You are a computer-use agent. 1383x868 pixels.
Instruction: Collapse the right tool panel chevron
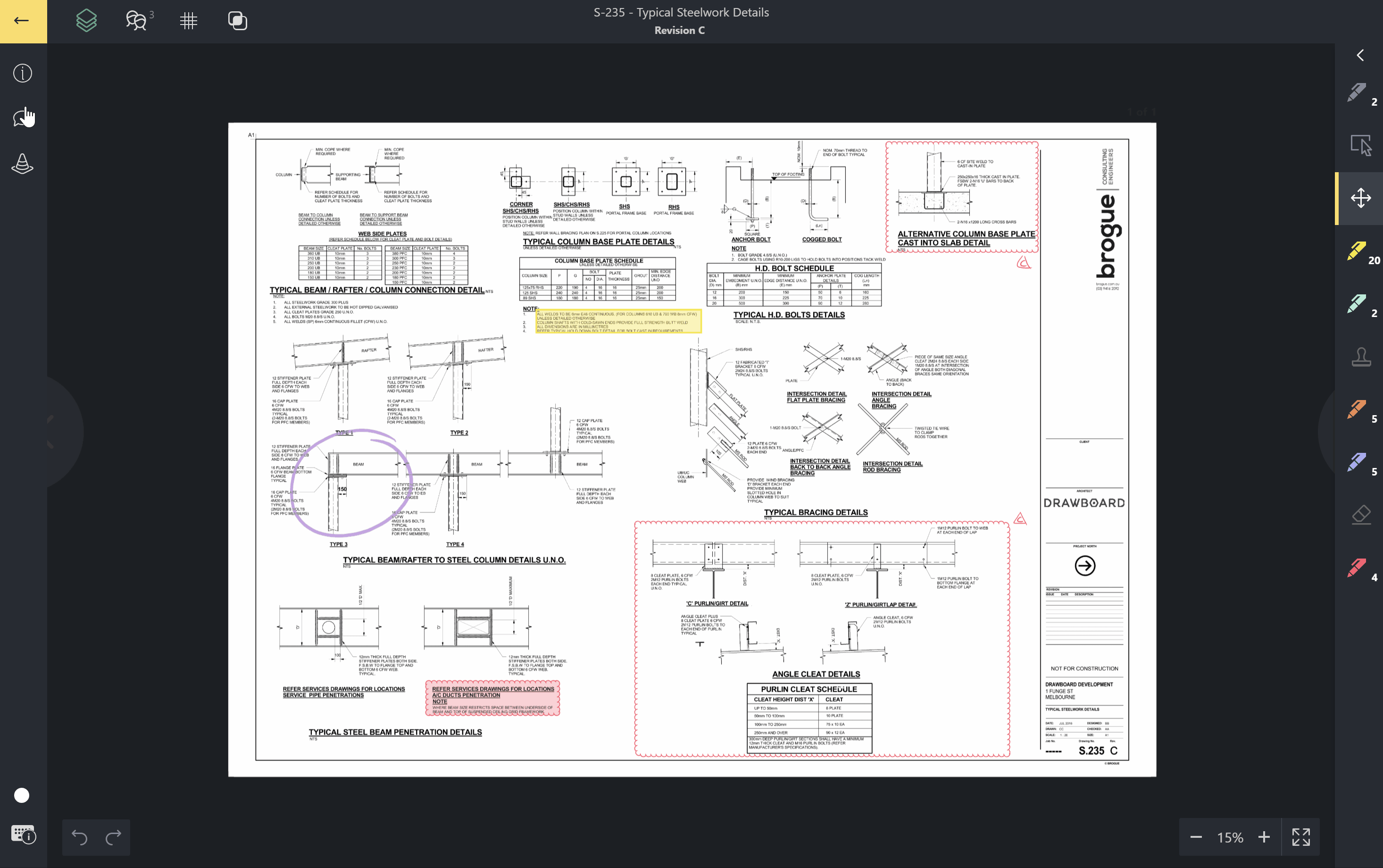(x=1360, y=55)
